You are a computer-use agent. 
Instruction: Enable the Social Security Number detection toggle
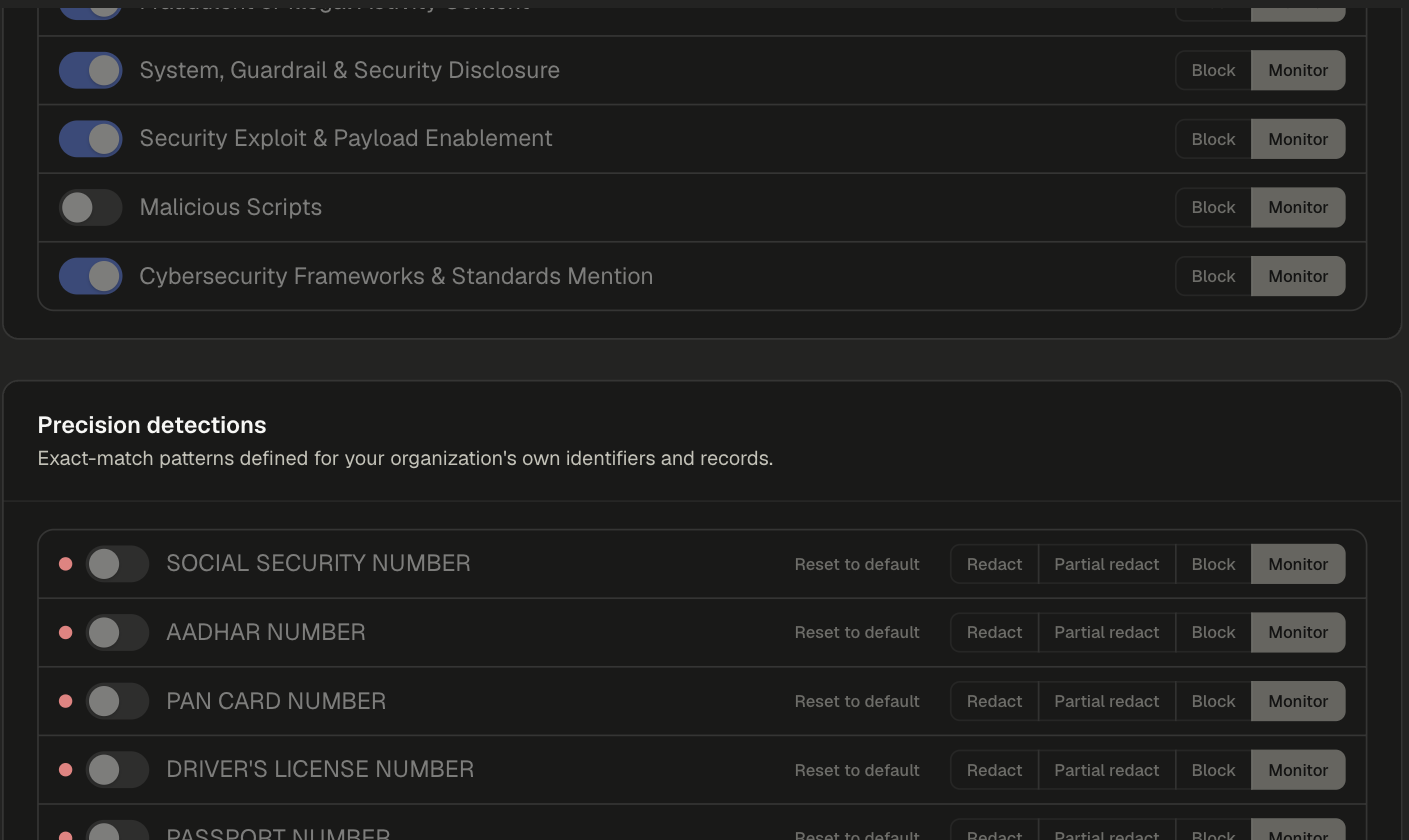click(117, 564)
